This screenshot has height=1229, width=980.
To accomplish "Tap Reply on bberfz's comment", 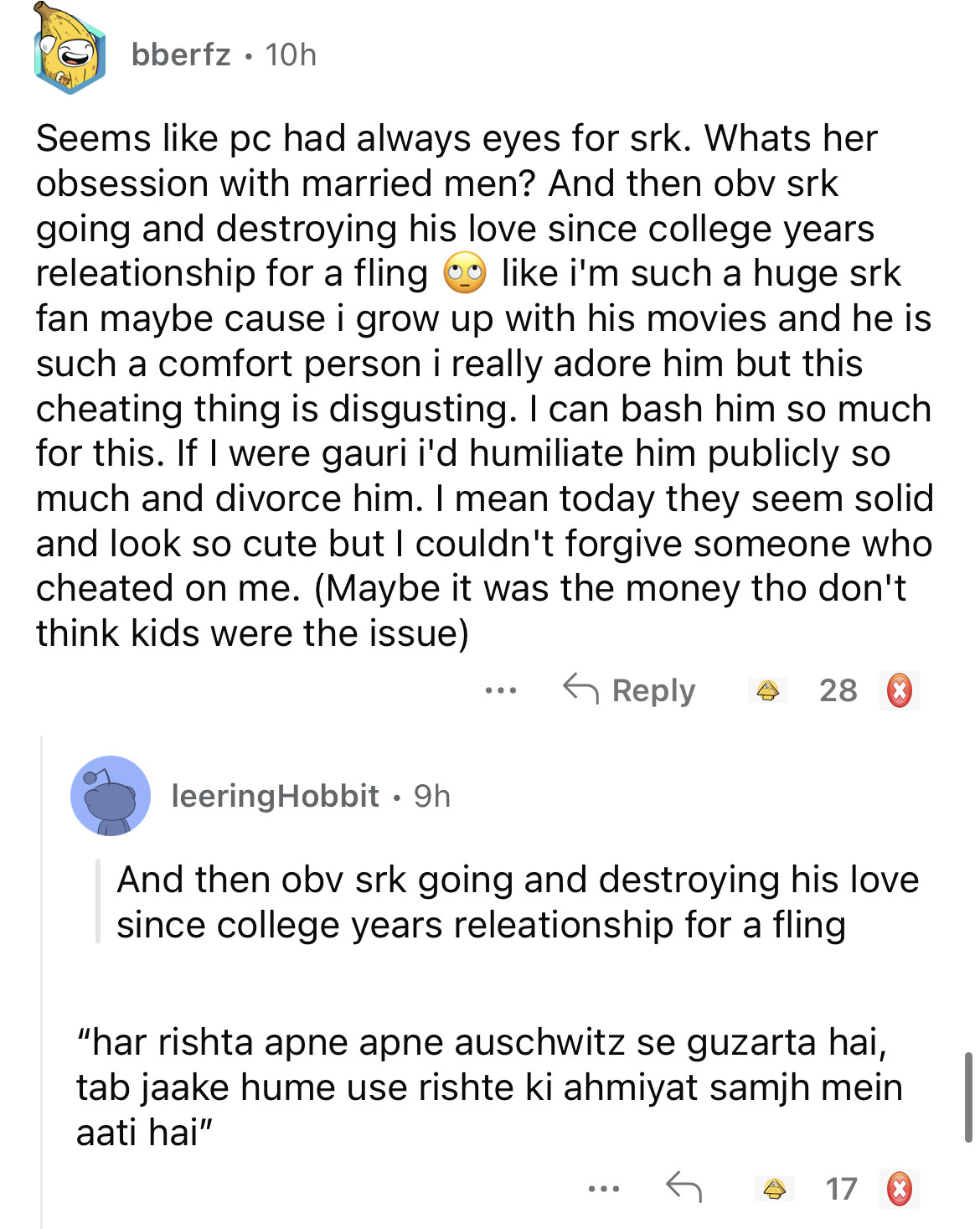I will click(x=630, y=690).
